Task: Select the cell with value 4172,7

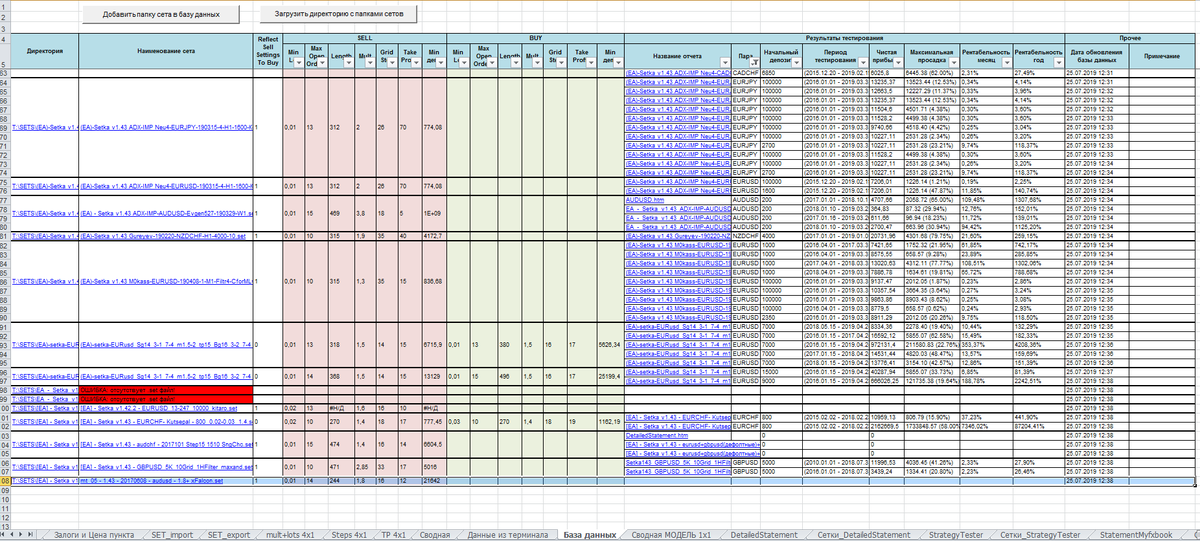Action: 433,235
